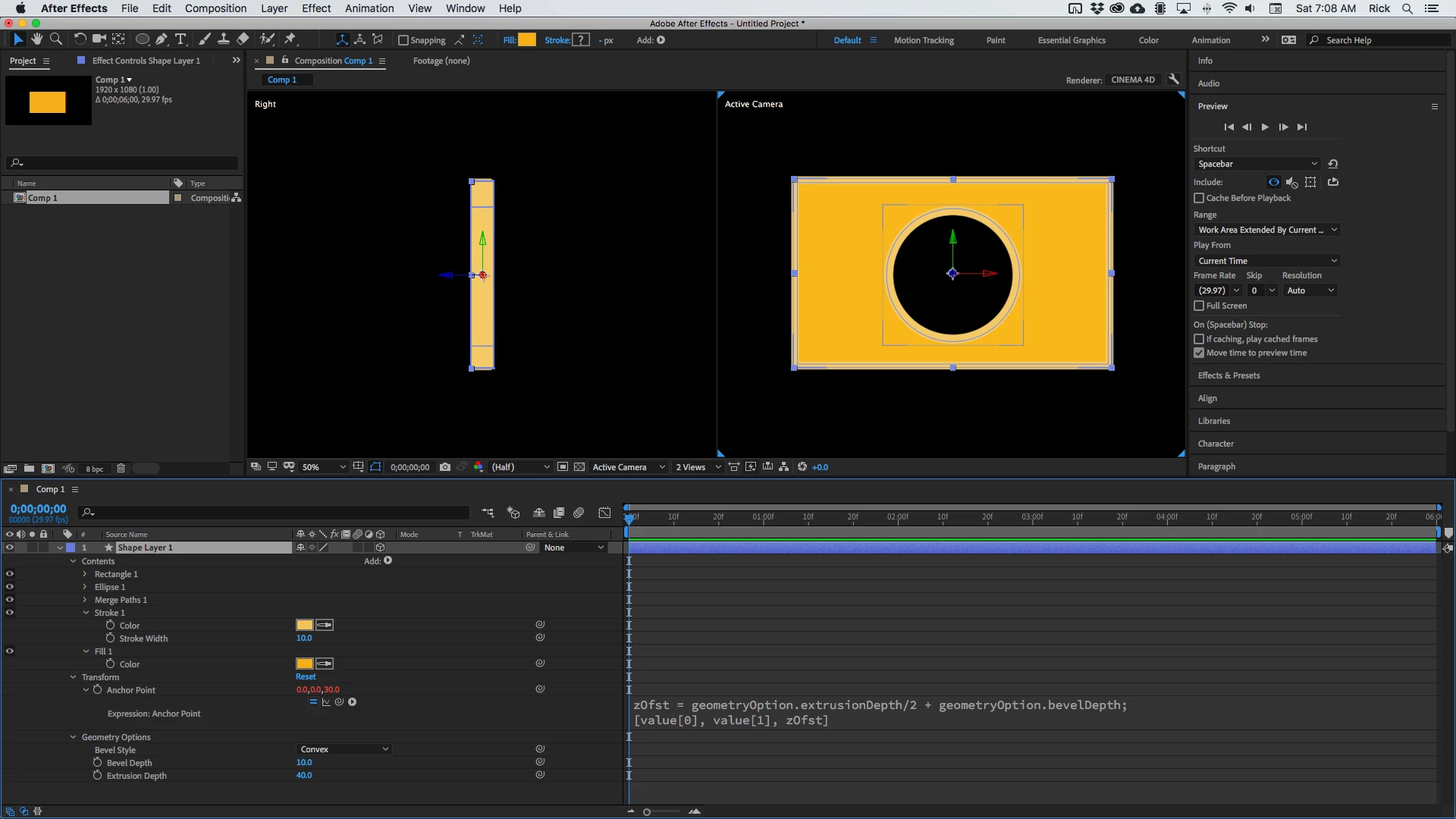
Task: Select the Type tool
Action: tap(180, 39)
